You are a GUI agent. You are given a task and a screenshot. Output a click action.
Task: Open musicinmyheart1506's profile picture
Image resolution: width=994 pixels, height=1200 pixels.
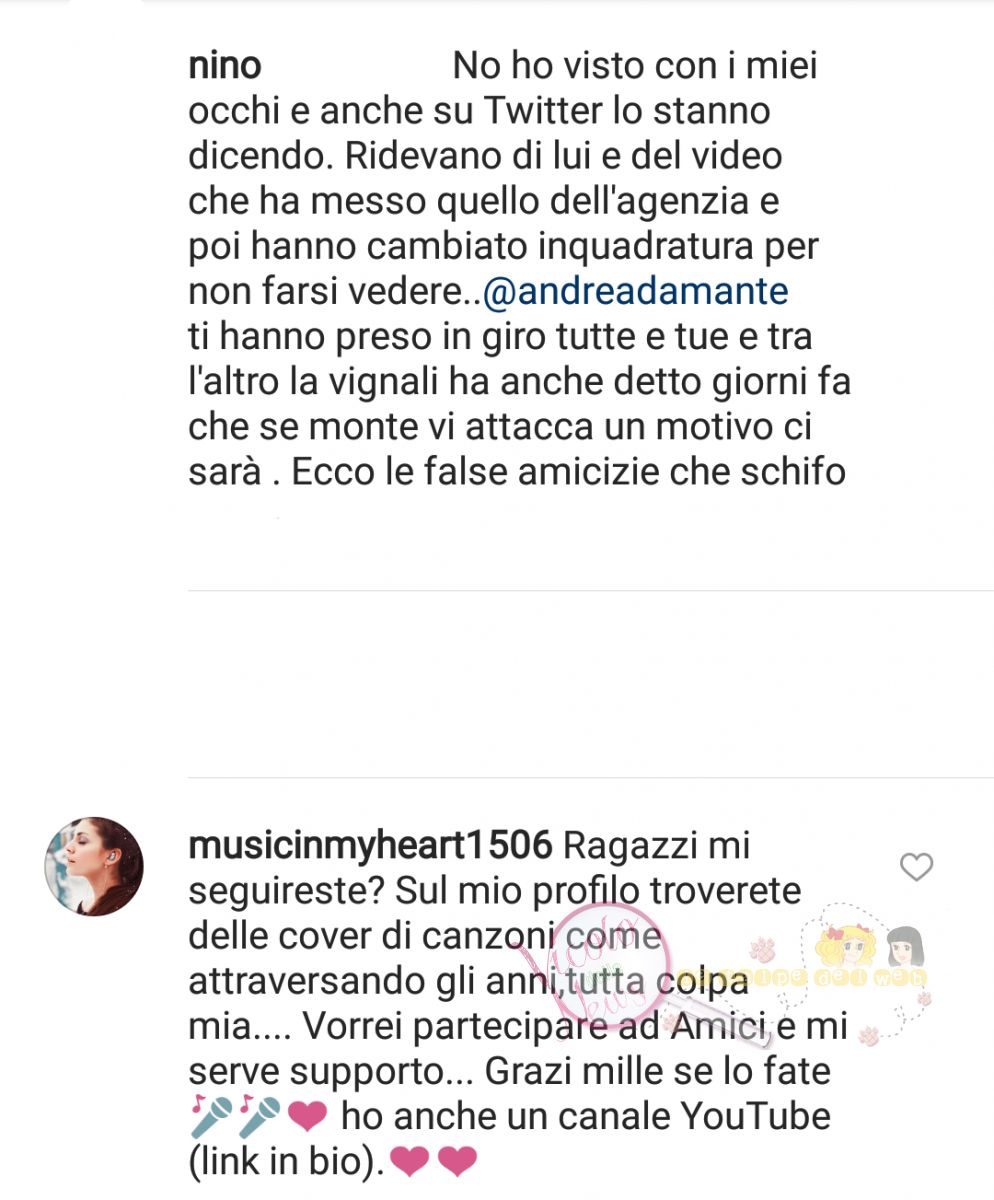click(95, 866)
